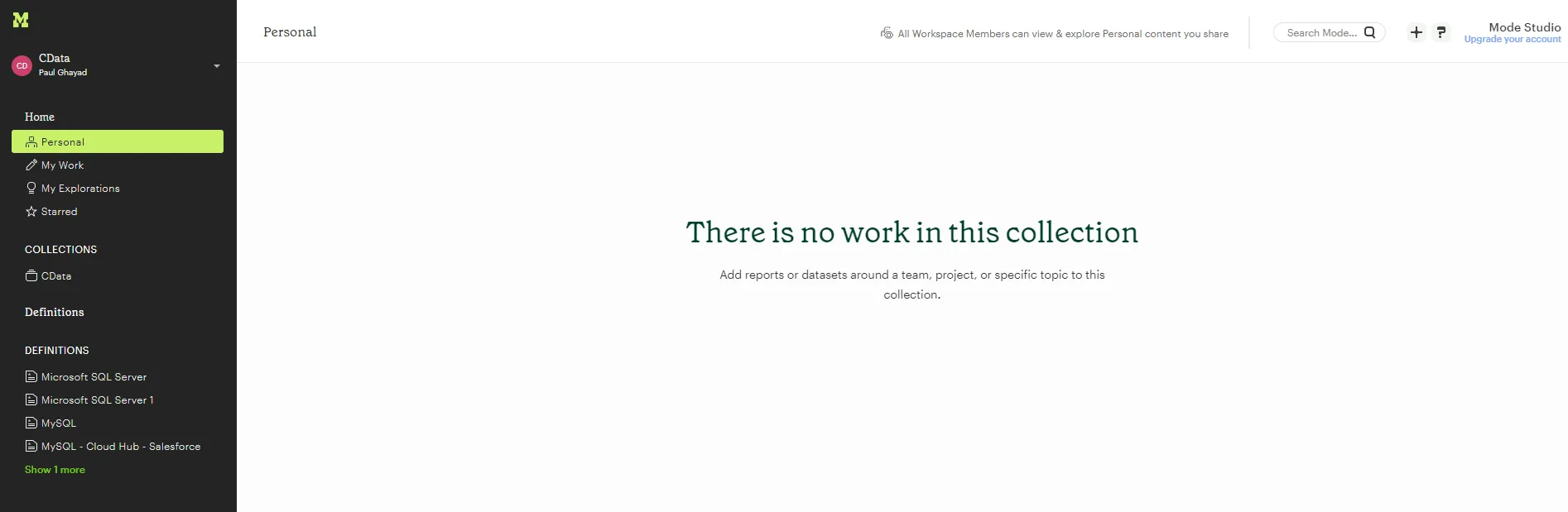Expand list with Show 1 more
1568x512 pixels.
[x=55, y=470]
